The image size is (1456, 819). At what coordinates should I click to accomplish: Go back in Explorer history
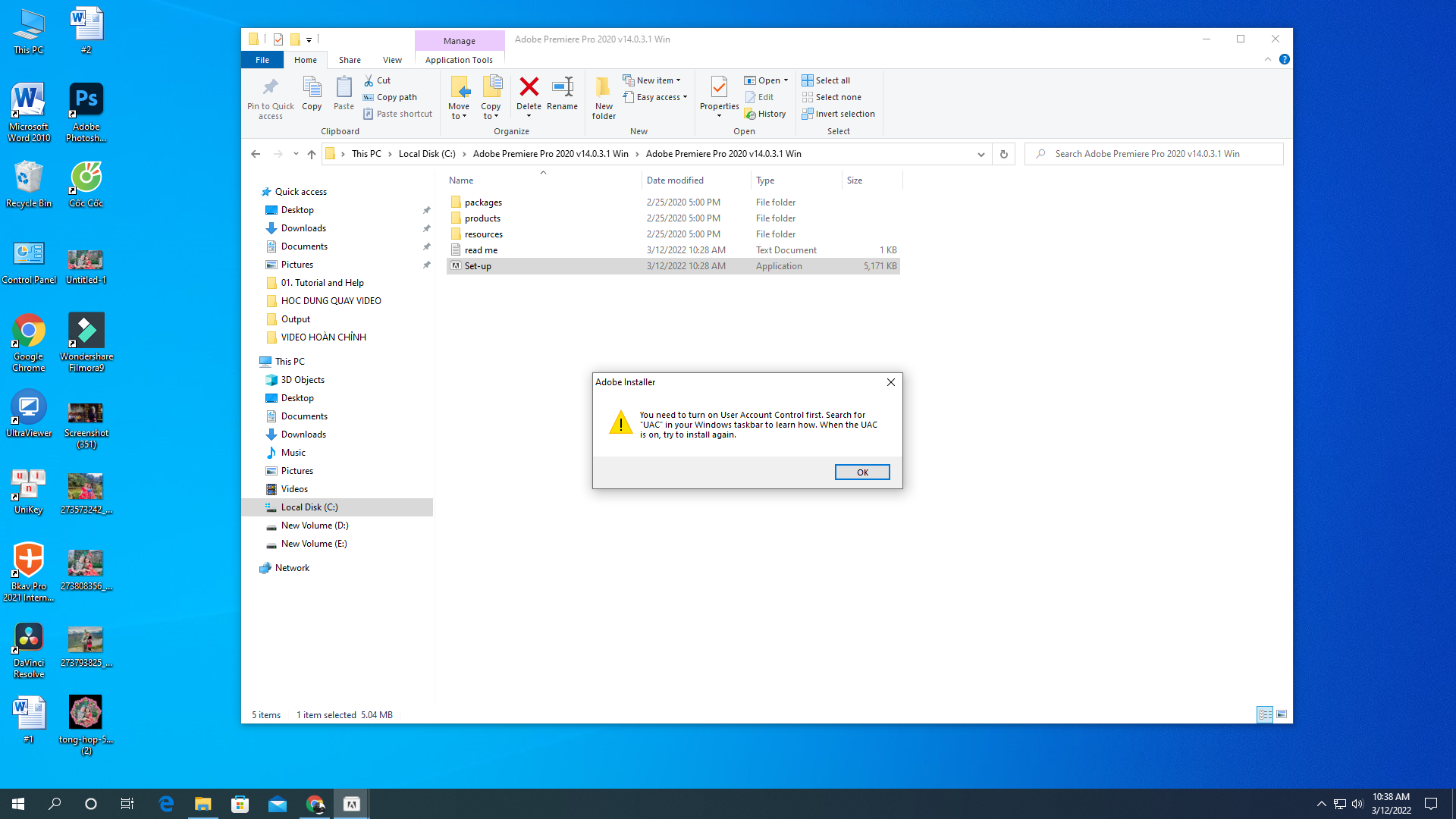point(256,154)
